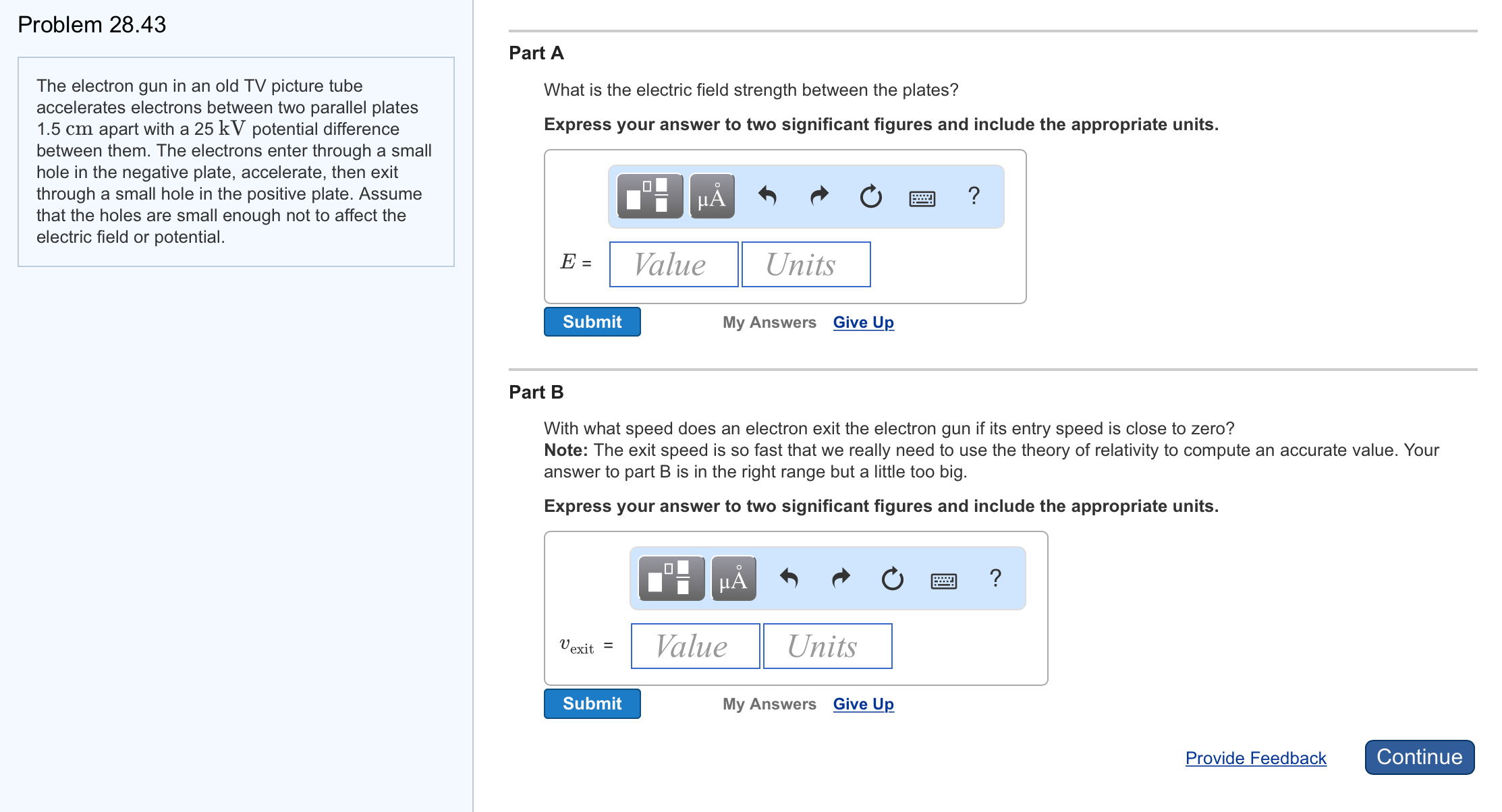Open symbols (µÅ) menu in Part A
The image size is (1502, 812).
pyautogui.click(x=712, y=196)
